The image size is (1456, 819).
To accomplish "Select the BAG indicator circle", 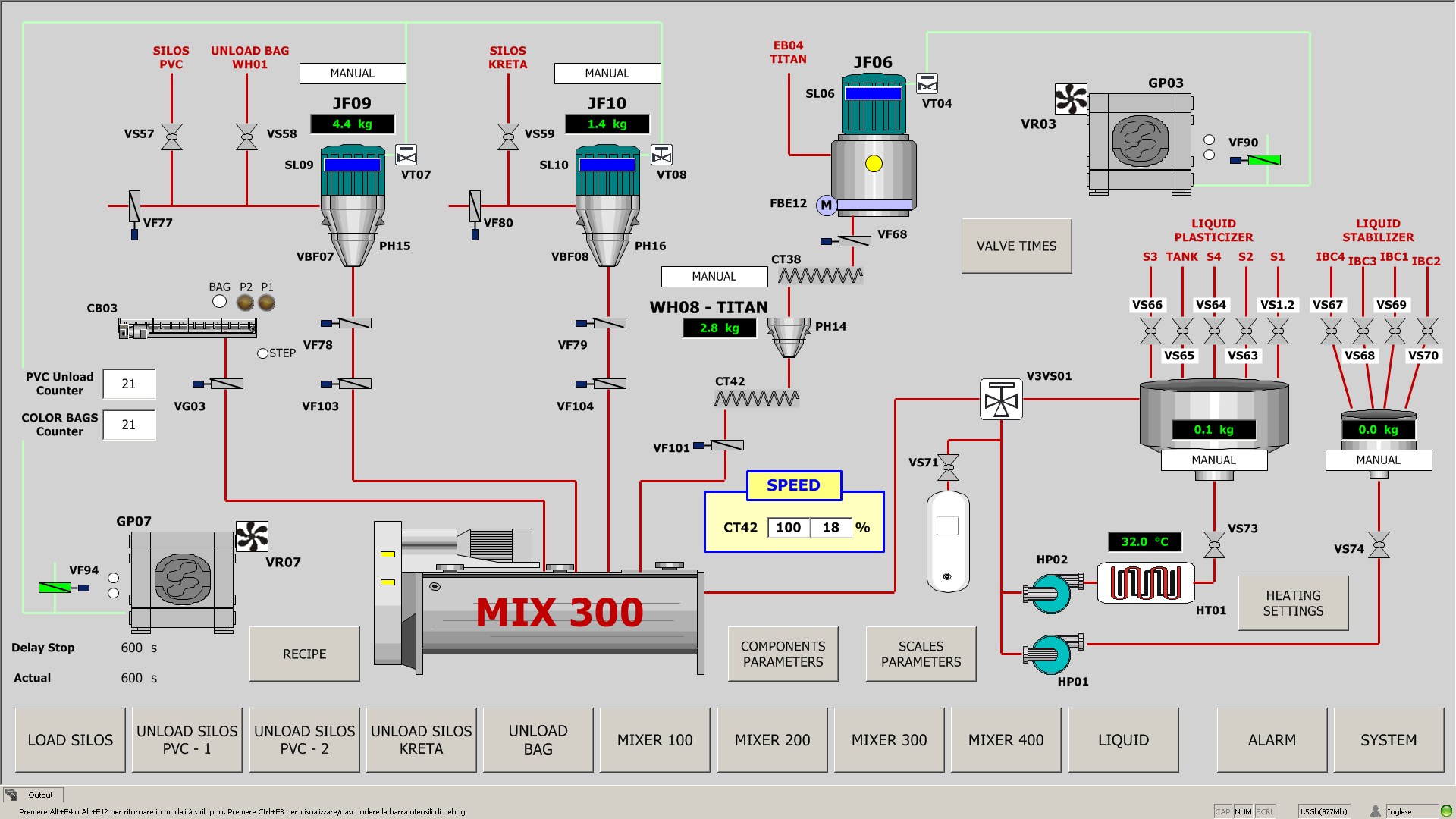I will 219,302.
